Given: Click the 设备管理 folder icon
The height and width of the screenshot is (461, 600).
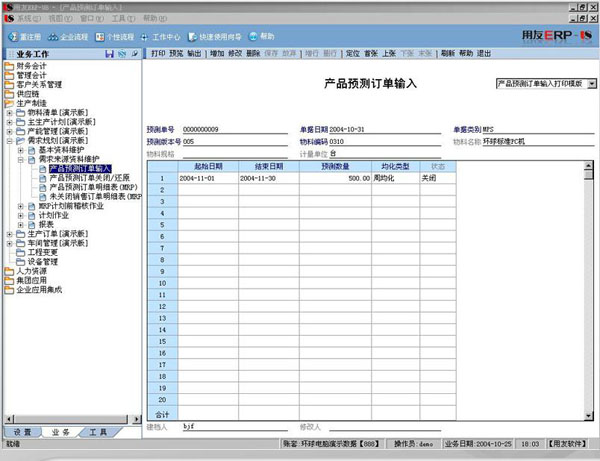Looking at the screenshot, I should tap(21, 262).
